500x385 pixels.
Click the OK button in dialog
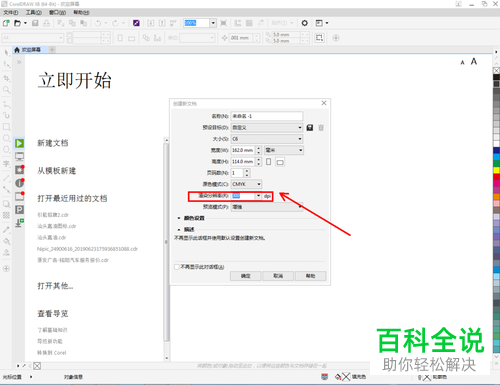[x=245, y=276]
